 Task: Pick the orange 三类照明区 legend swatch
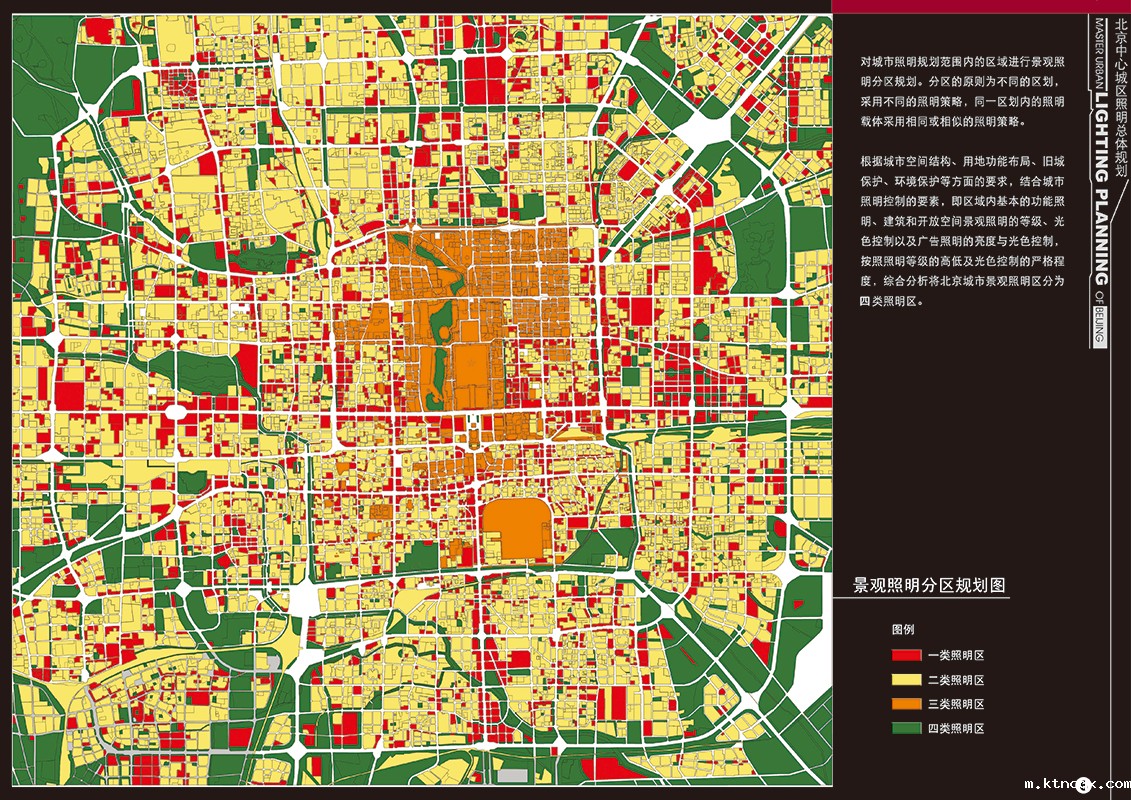(x=906, y=705)
